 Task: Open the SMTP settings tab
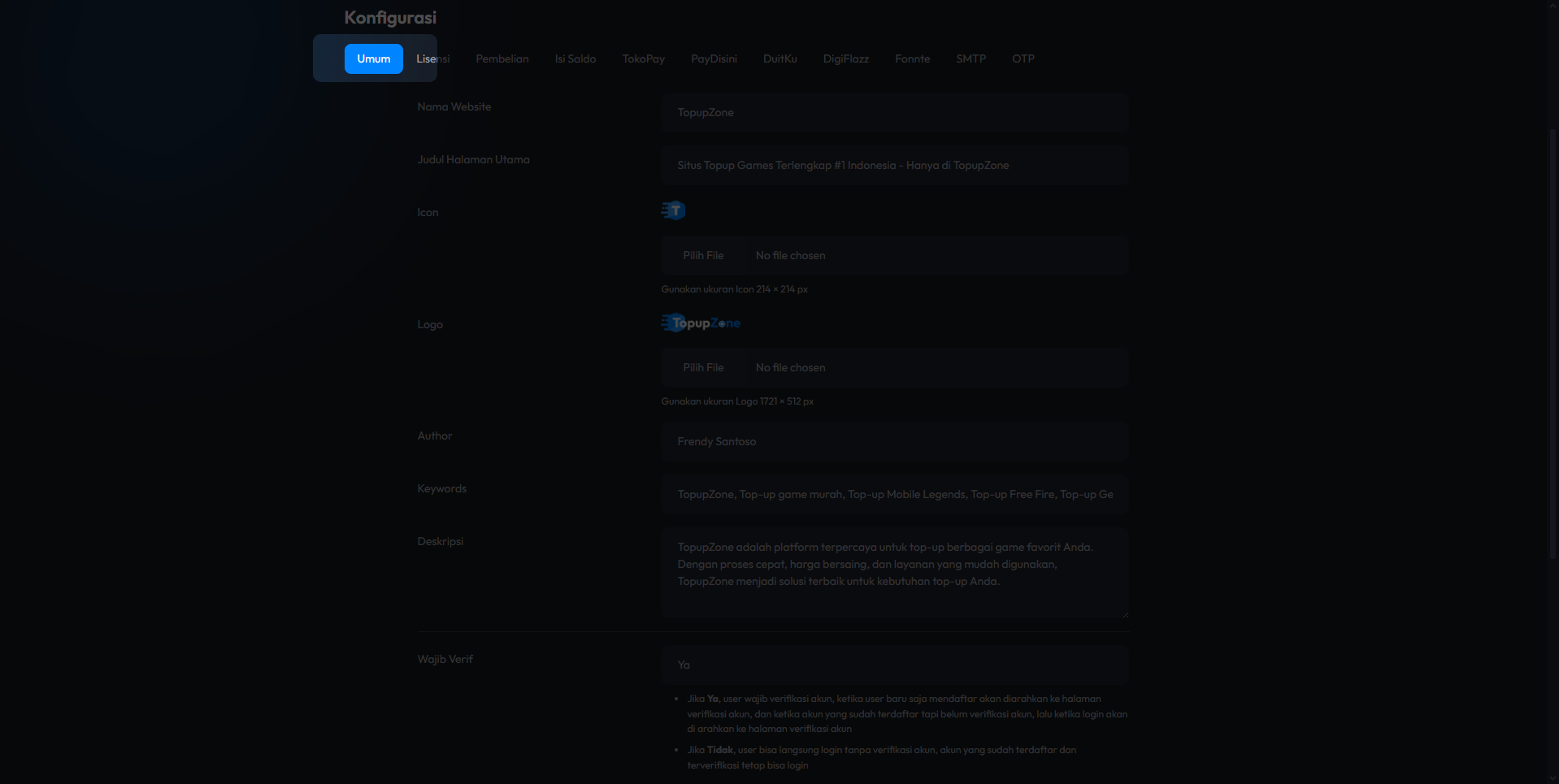[x=971, y=58]
